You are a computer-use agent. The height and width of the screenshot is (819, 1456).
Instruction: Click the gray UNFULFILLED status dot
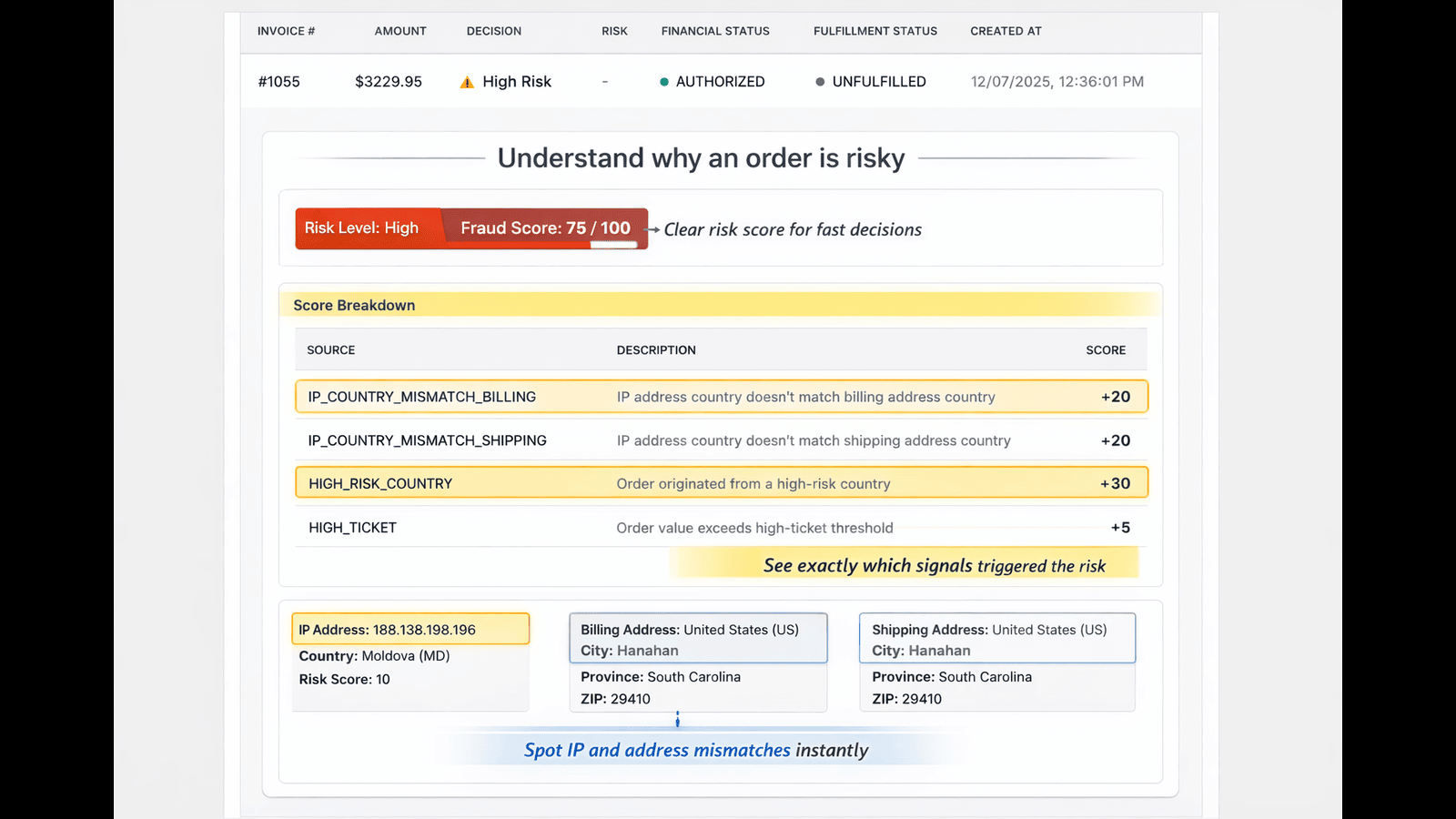tap(820, 81)
